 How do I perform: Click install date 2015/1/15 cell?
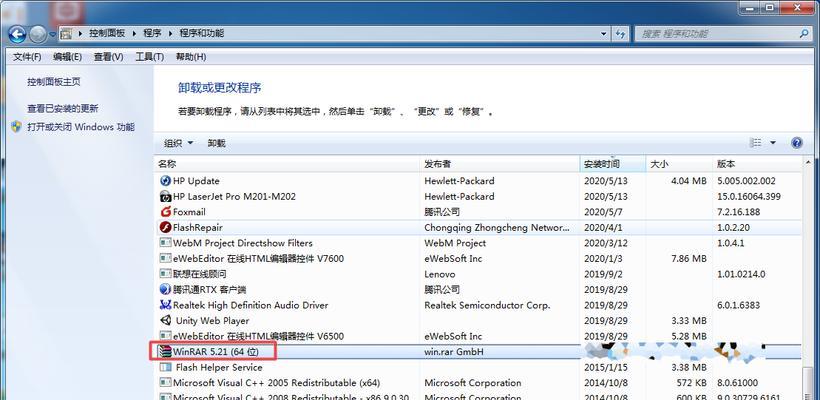604,367
